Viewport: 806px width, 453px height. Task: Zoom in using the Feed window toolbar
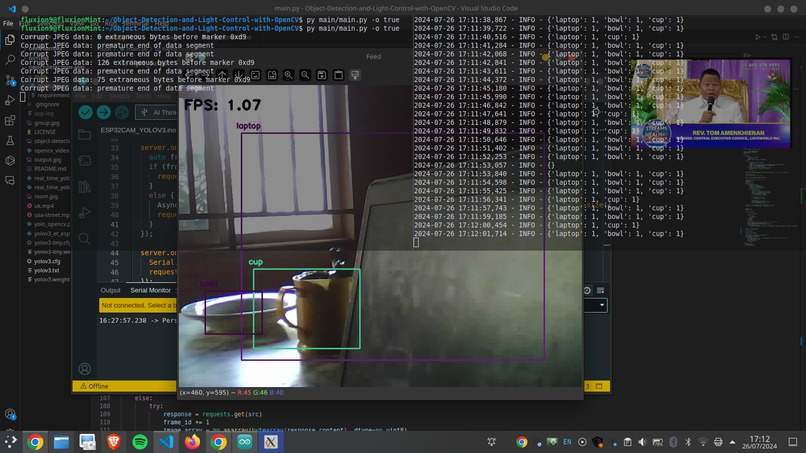tap(288, 75)
